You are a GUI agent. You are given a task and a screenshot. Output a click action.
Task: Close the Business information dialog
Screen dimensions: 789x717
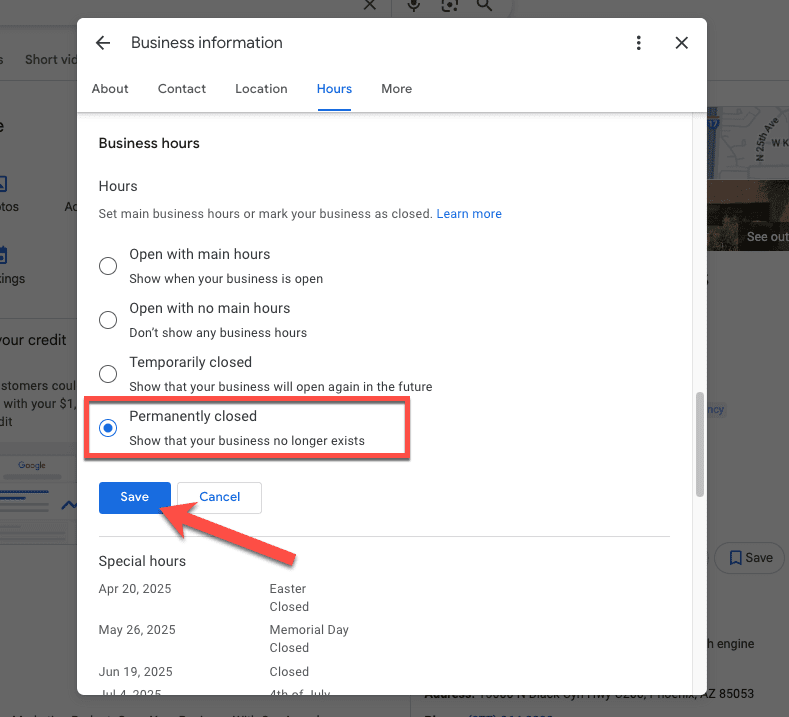click(682, 43)
